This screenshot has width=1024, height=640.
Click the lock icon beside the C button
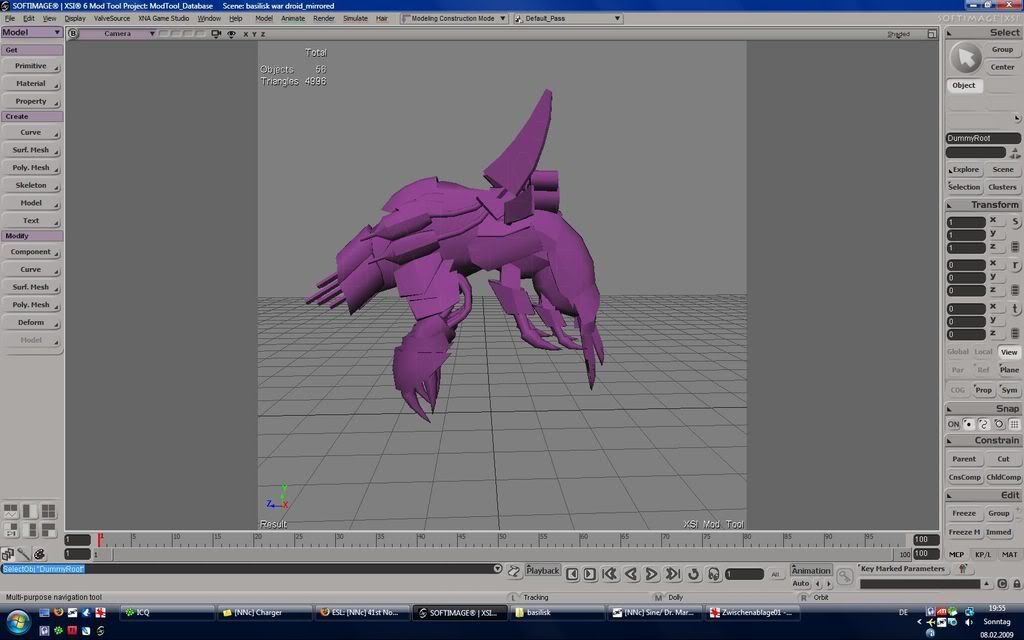(1016, 584)
